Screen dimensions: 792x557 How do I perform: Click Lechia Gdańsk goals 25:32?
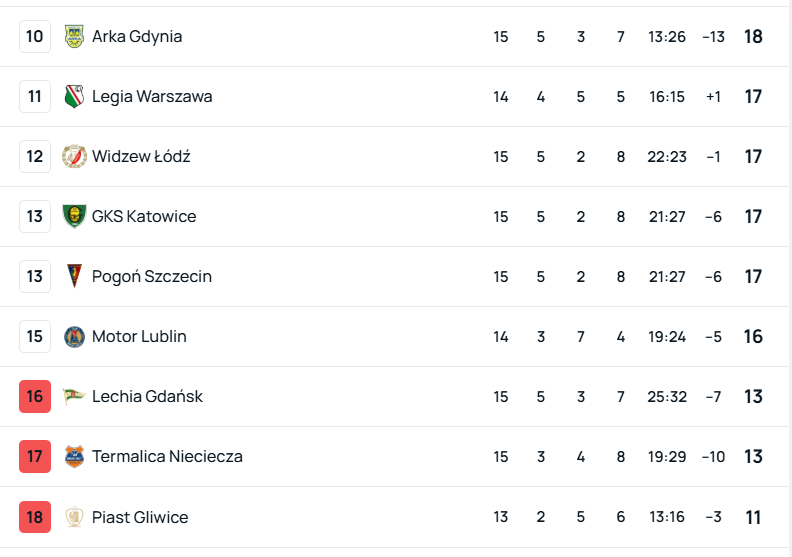[667, 397]
